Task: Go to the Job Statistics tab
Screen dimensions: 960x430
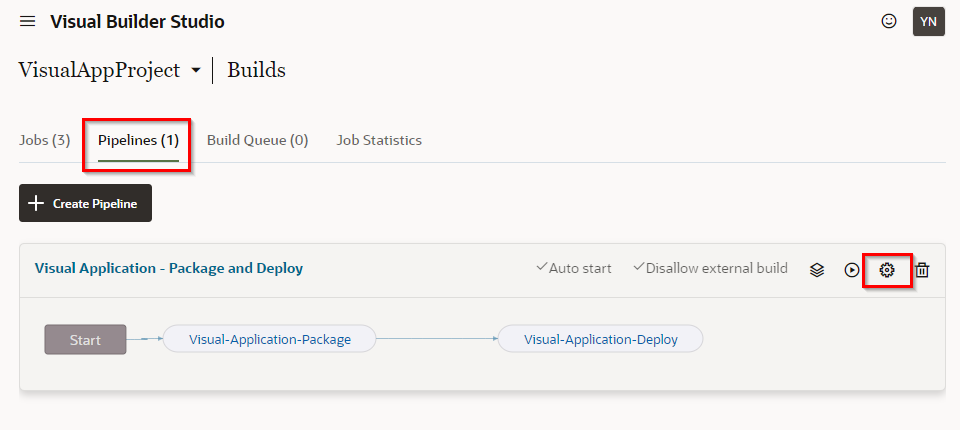Action: (379, 140)
